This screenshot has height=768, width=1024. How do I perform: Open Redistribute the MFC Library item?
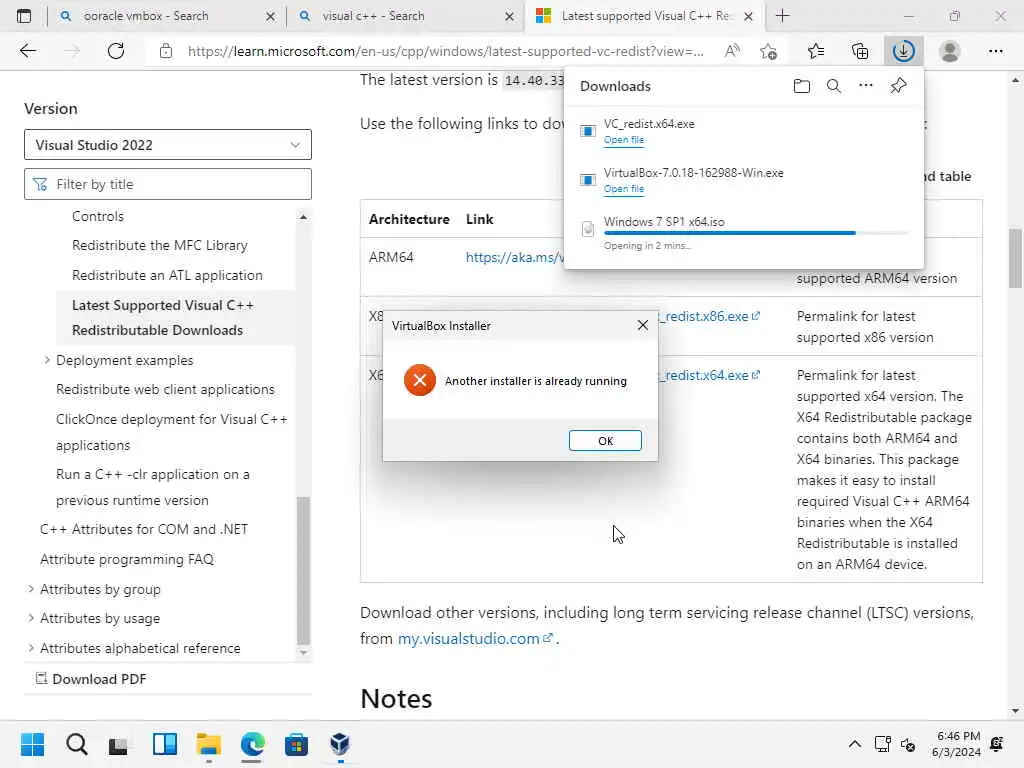click(x=160, y=245)
